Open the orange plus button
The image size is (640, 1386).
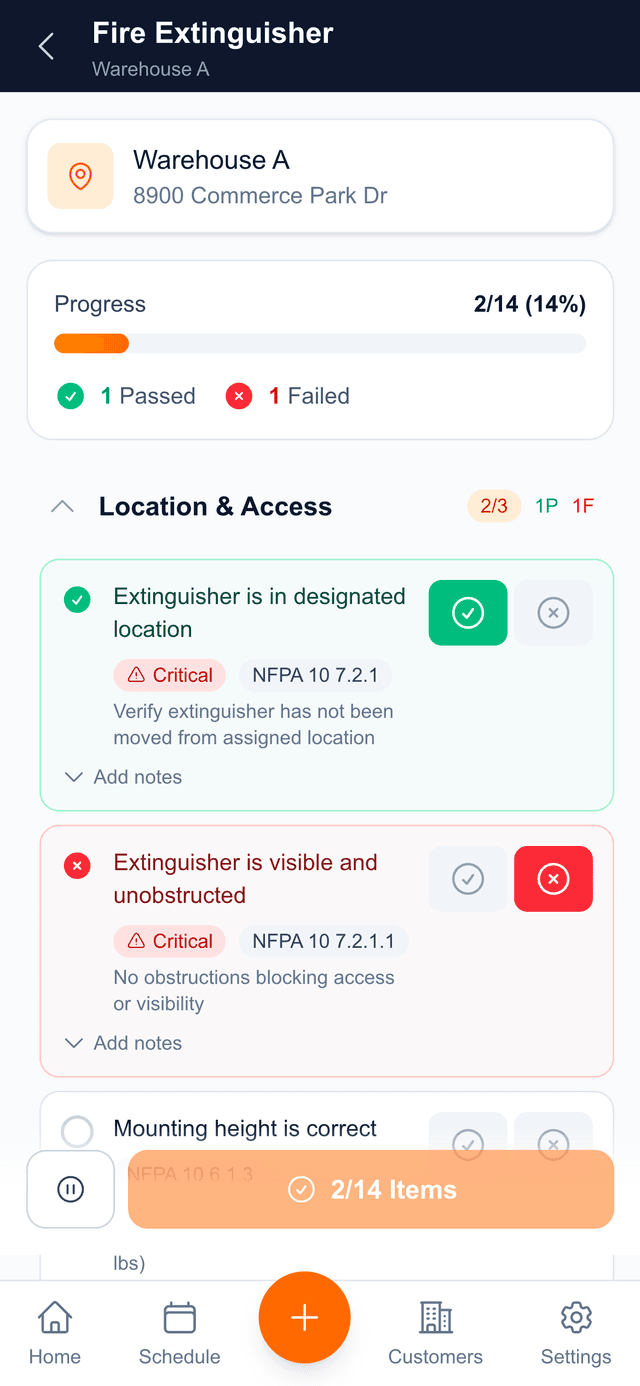304,1317
